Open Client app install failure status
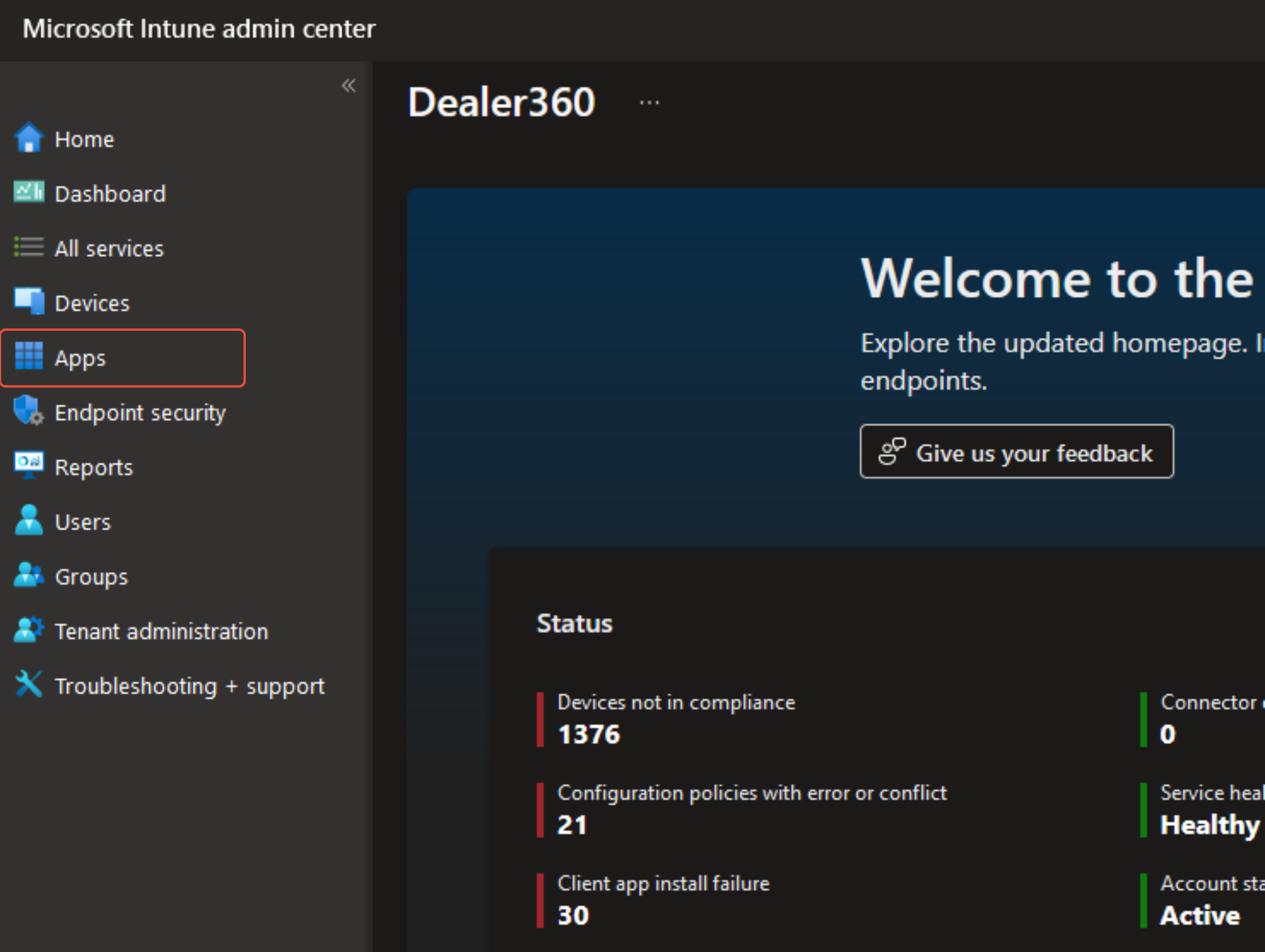 [663, 900]
